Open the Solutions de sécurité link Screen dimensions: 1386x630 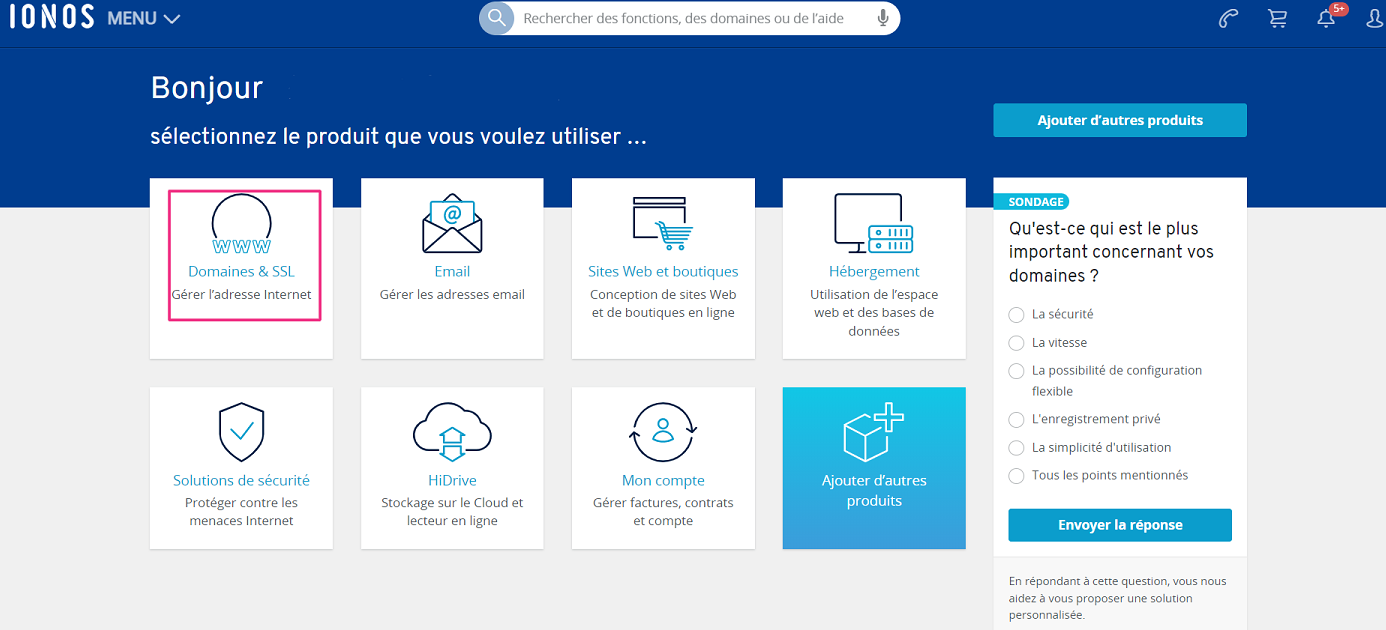[241, 480]
